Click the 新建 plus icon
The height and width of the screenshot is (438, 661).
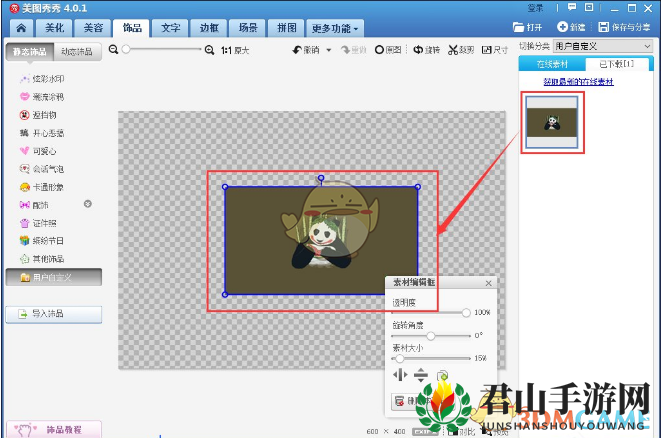coord(562,27)
